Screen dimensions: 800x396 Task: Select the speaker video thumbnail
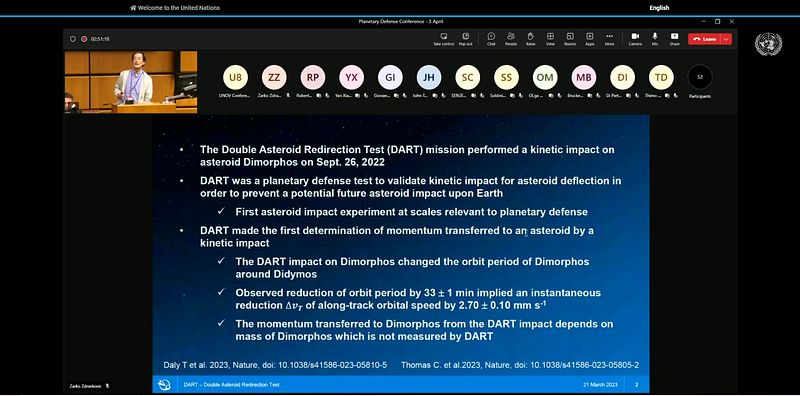tap(131, 82)
